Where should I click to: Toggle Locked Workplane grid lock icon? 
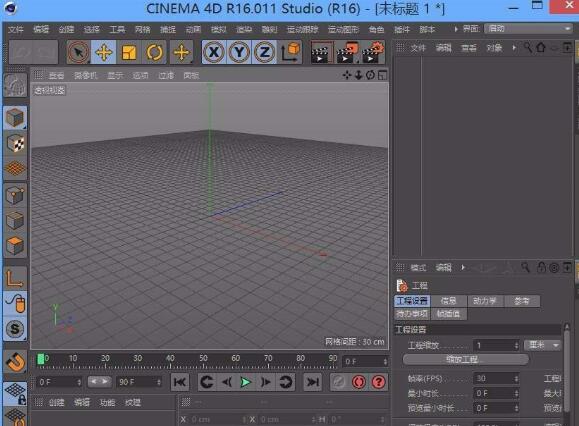tap(15, 394)
